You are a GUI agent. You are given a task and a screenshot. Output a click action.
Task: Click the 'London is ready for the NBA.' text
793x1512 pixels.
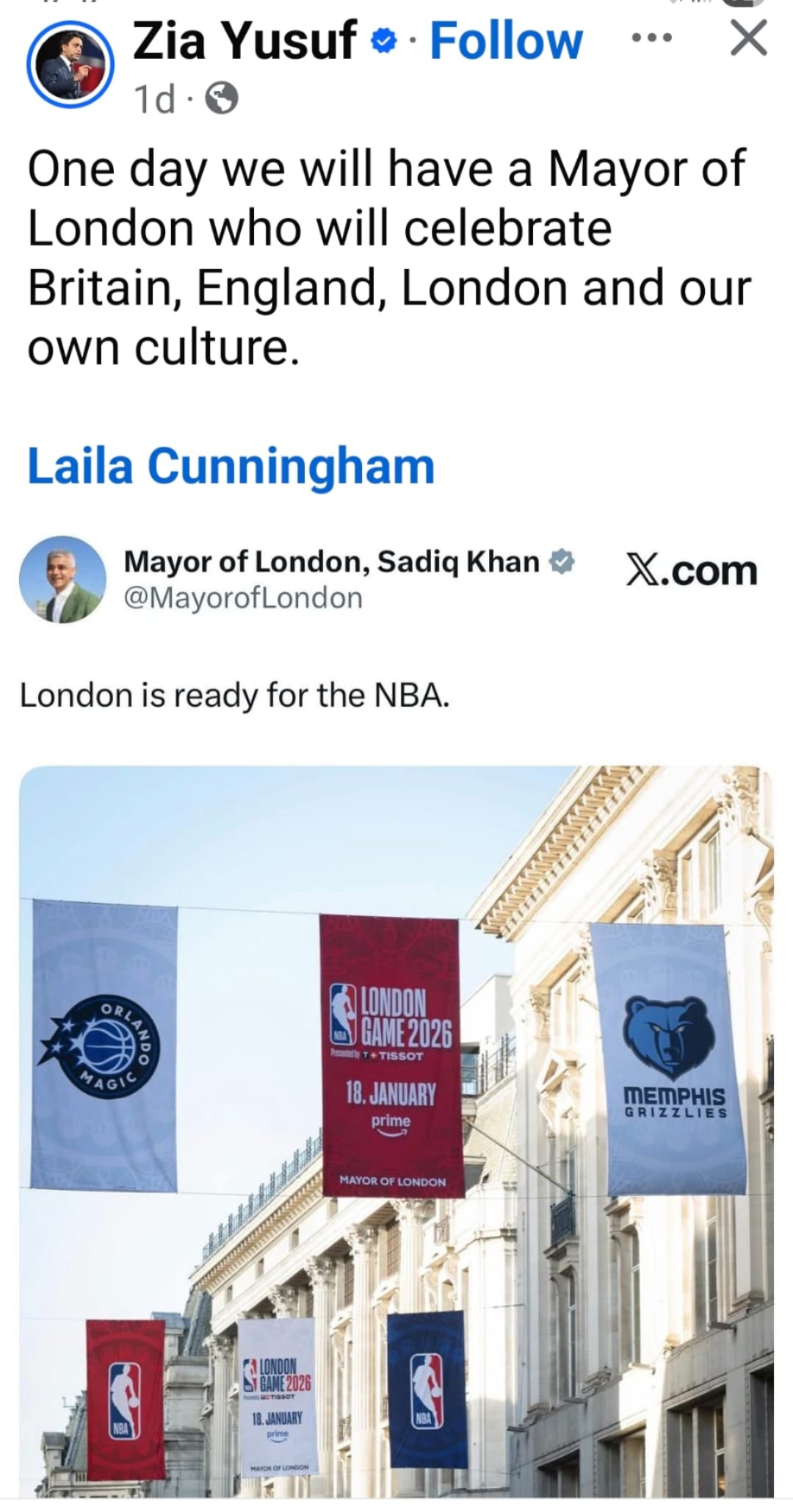click(234, 696)
